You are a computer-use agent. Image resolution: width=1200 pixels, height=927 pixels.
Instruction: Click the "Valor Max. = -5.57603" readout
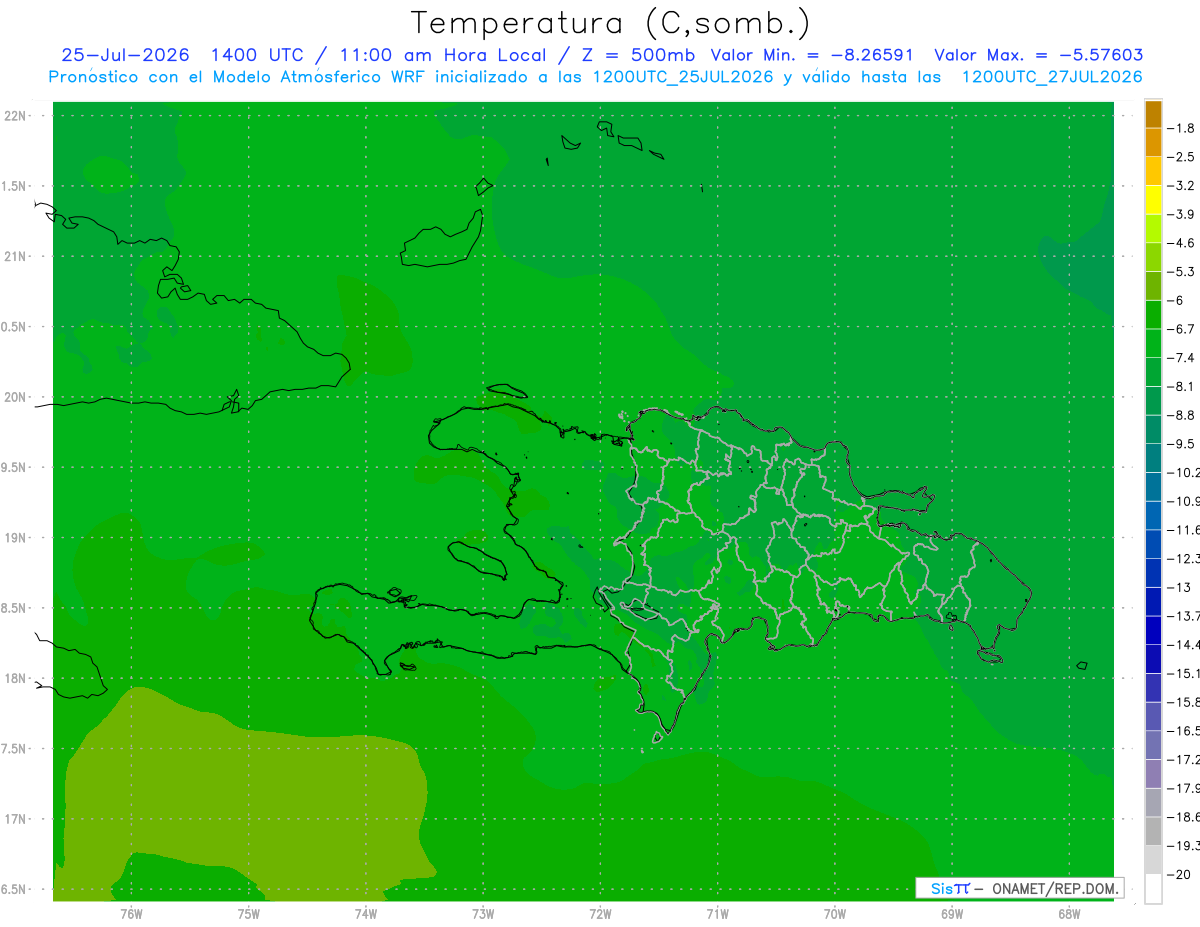pyautogui.click(x=1038, y=55)
